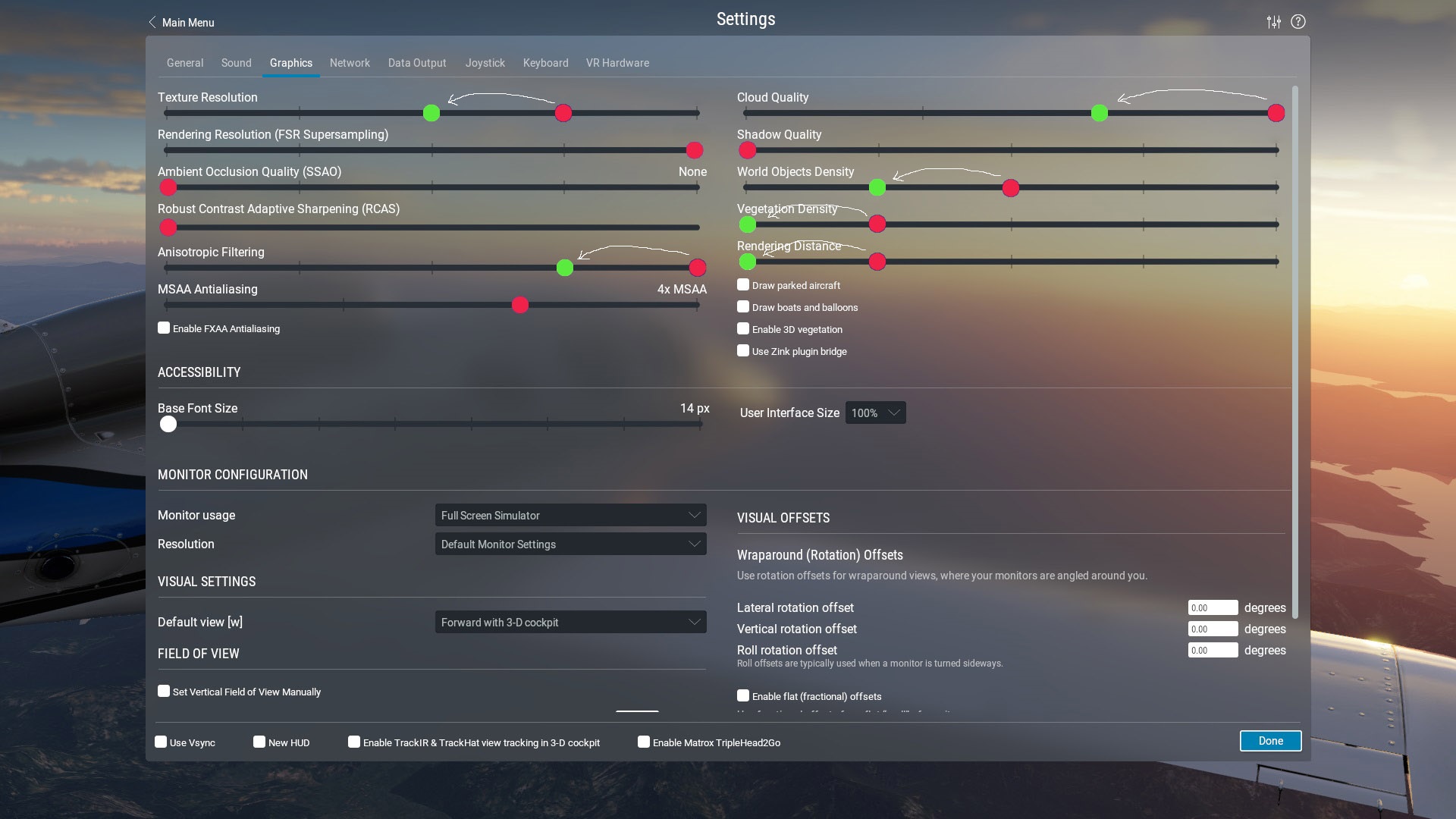Viewport: 1456px width, 819px height.
Task: Toggle Draw parked aircraft checkbox
Action: pos(743,285)
